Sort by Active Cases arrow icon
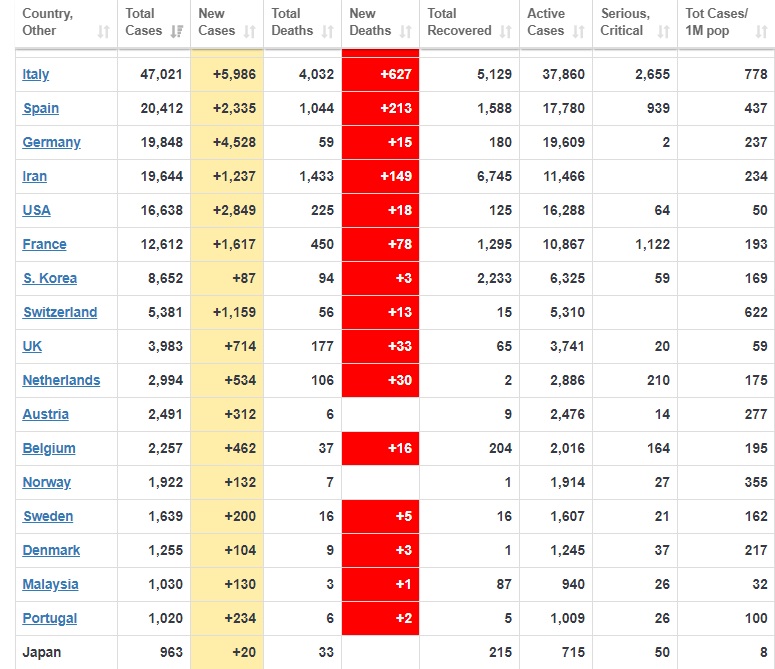This screenshot has height=669, width=775. point(579,32)
